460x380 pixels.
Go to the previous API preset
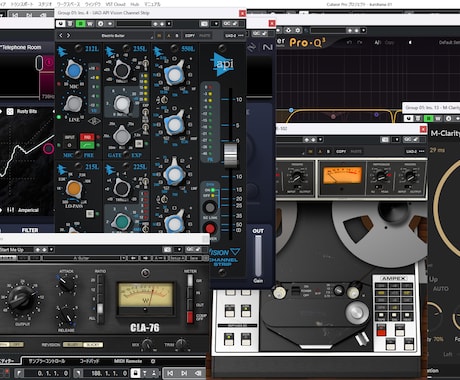61,35
